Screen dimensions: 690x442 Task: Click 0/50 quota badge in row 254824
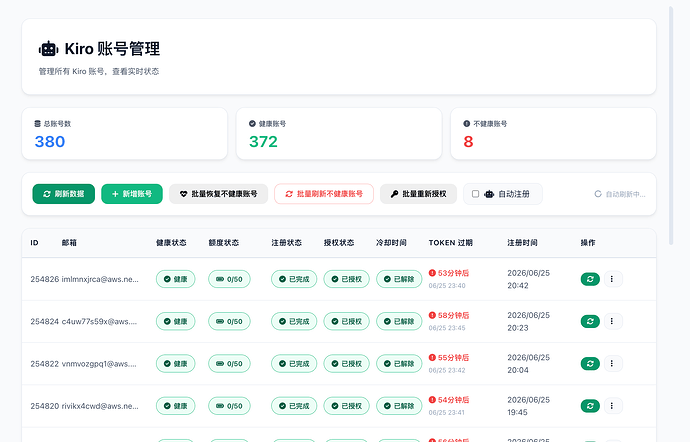click(x=229, y=321)
